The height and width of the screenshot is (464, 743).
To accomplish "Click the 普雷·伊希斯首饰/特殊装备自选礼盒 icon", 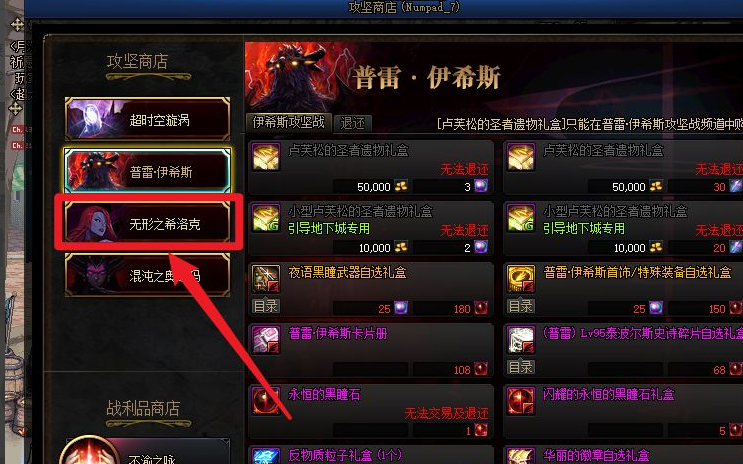I will coord(521,279).
